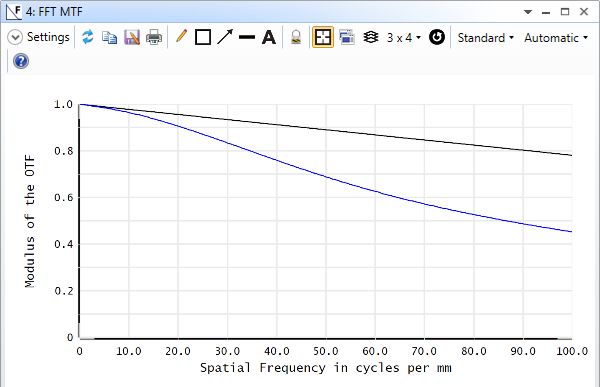Choose the rectangle drawing tool
Image resolution: width=600 pixels, height=387 pixels.
[x=203, y=38]
